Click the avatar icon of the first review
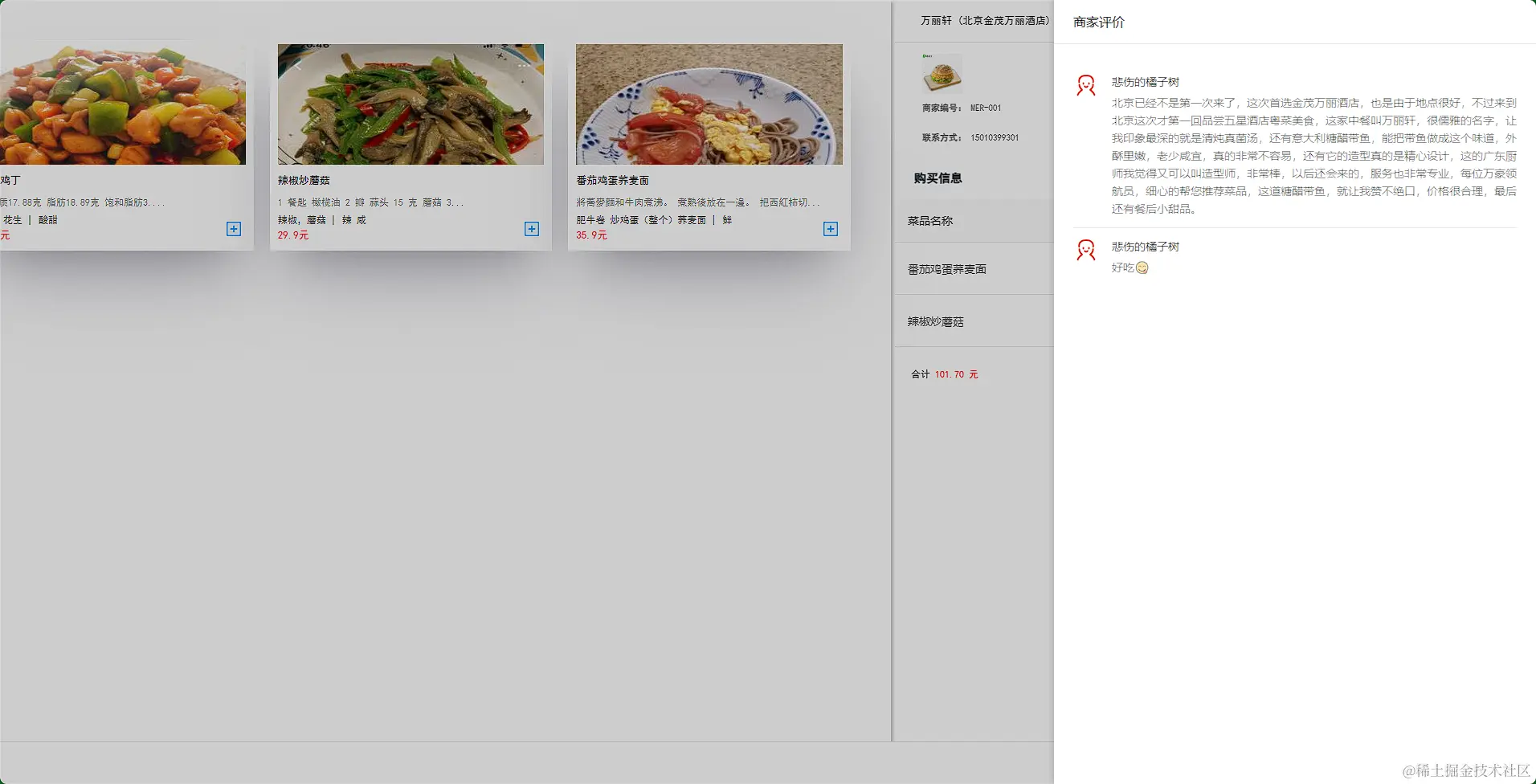The width and height of the screenshot is (1536, 784). coord(1086,85)
